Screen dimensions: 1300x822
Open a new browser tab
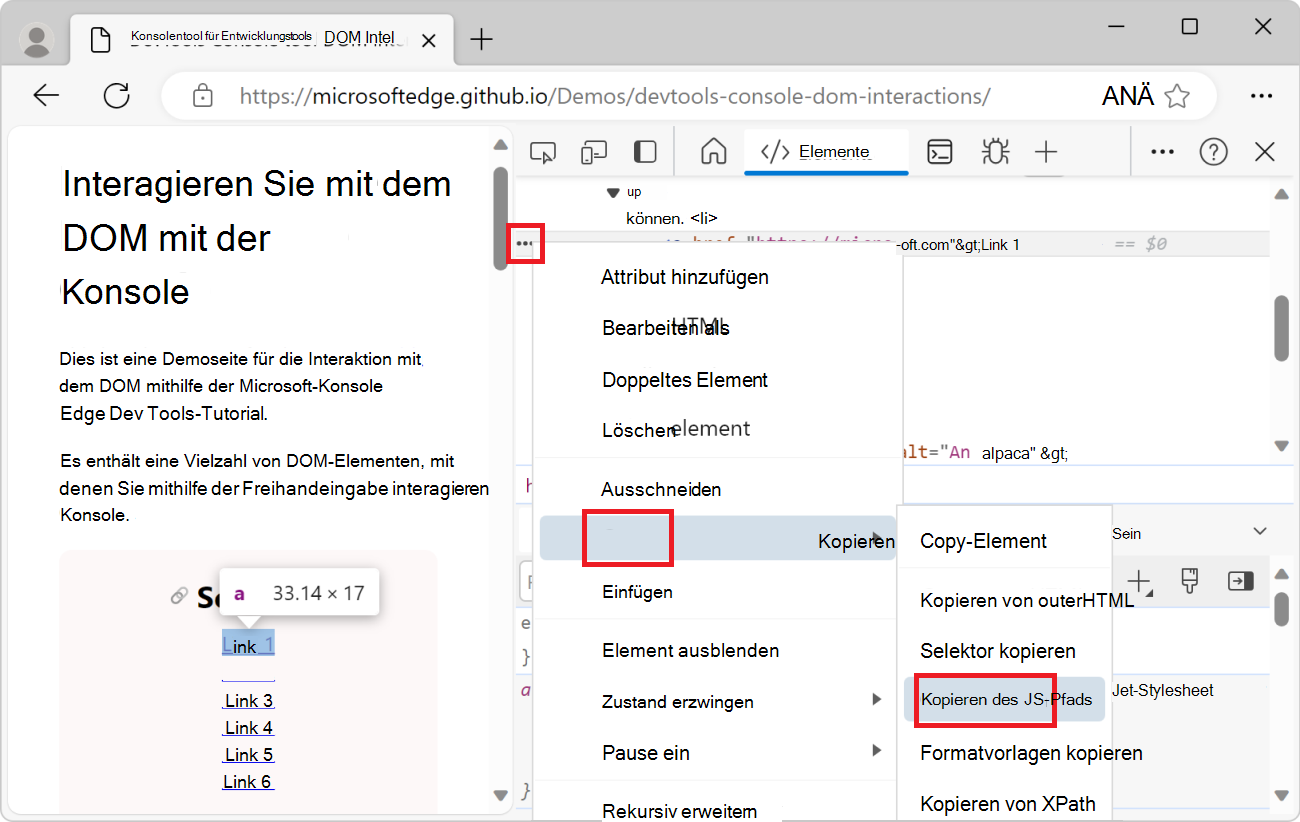point(481,40)
